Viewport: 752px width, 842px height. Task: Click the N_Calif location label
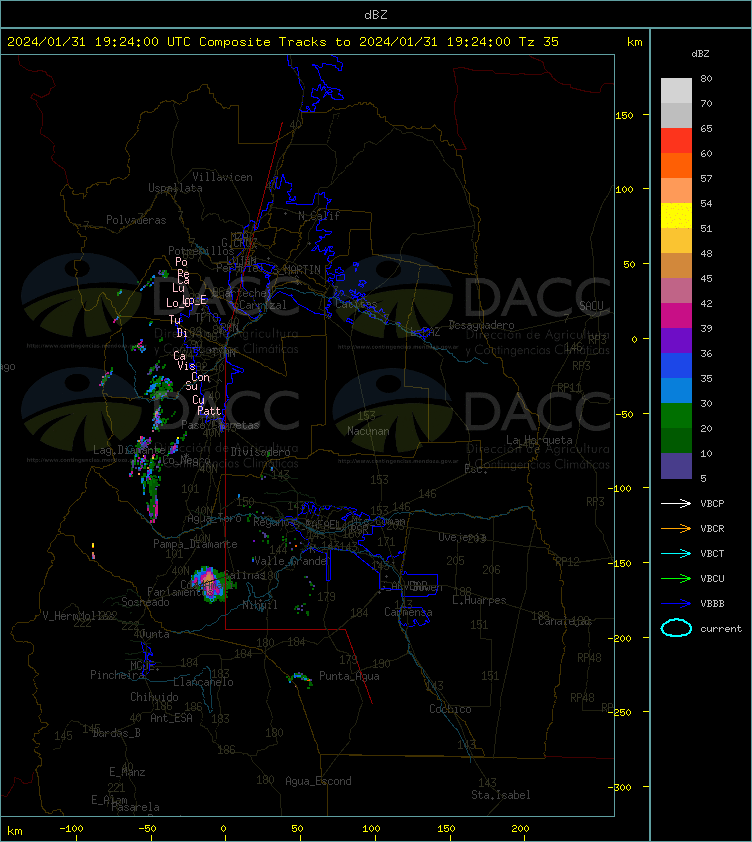(319, 216)
